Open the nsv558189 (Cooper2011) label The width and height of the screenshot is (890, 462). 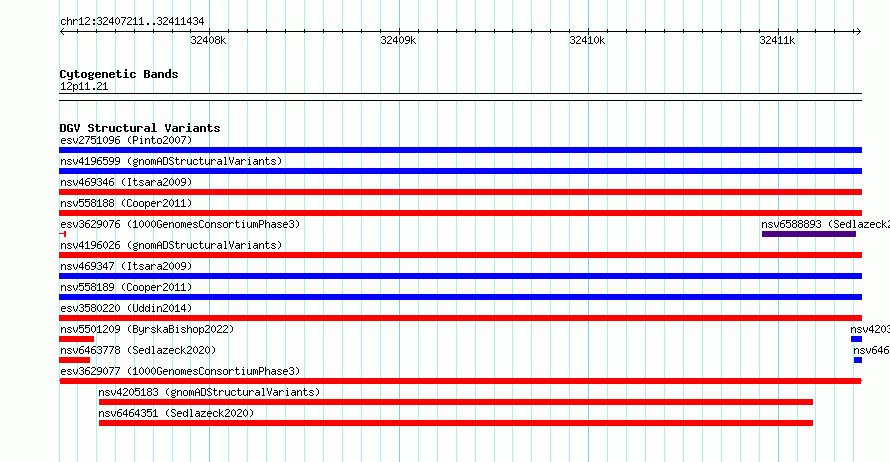[126, 287]
